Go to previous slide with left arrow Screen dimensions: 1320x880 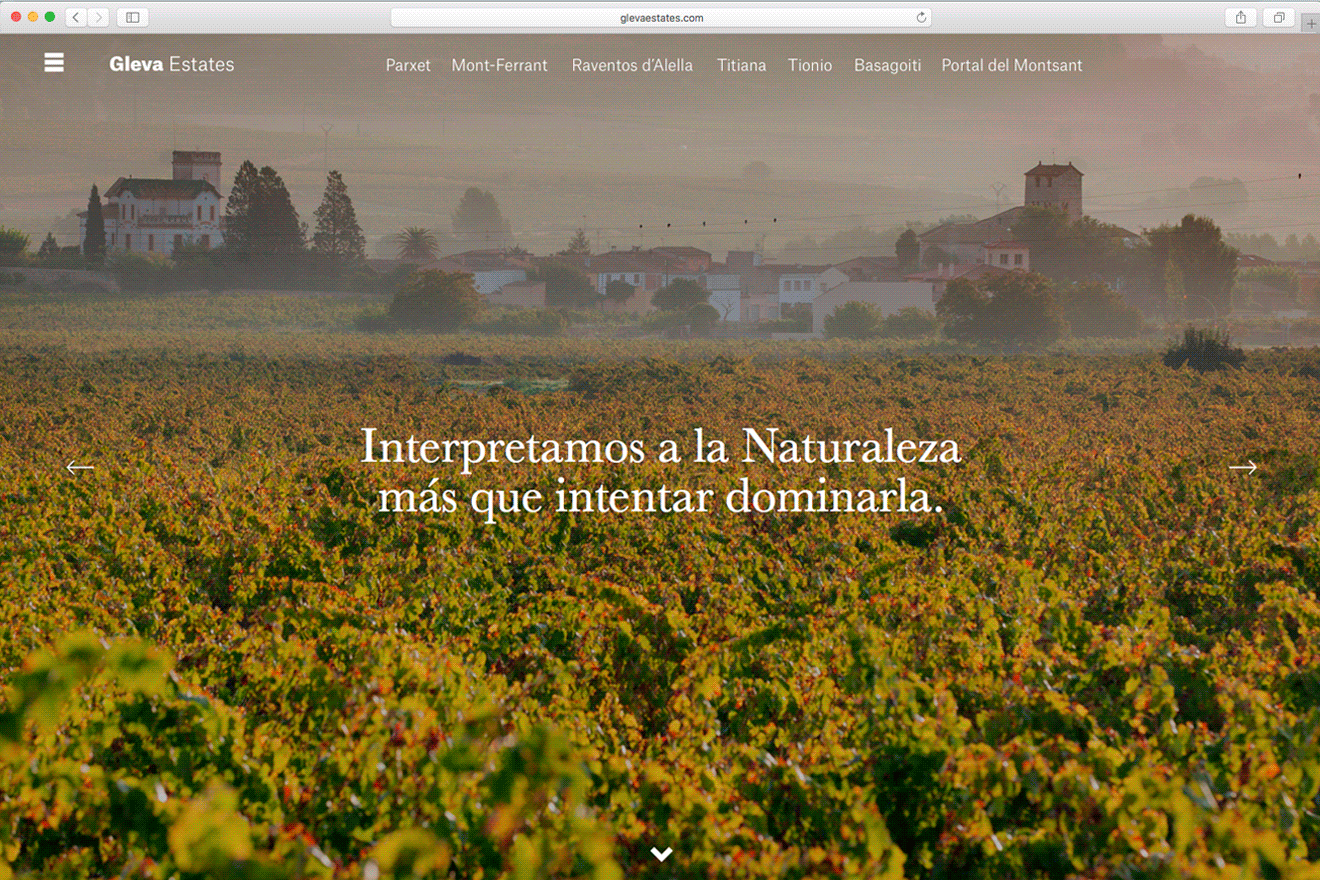coord(80,467)
